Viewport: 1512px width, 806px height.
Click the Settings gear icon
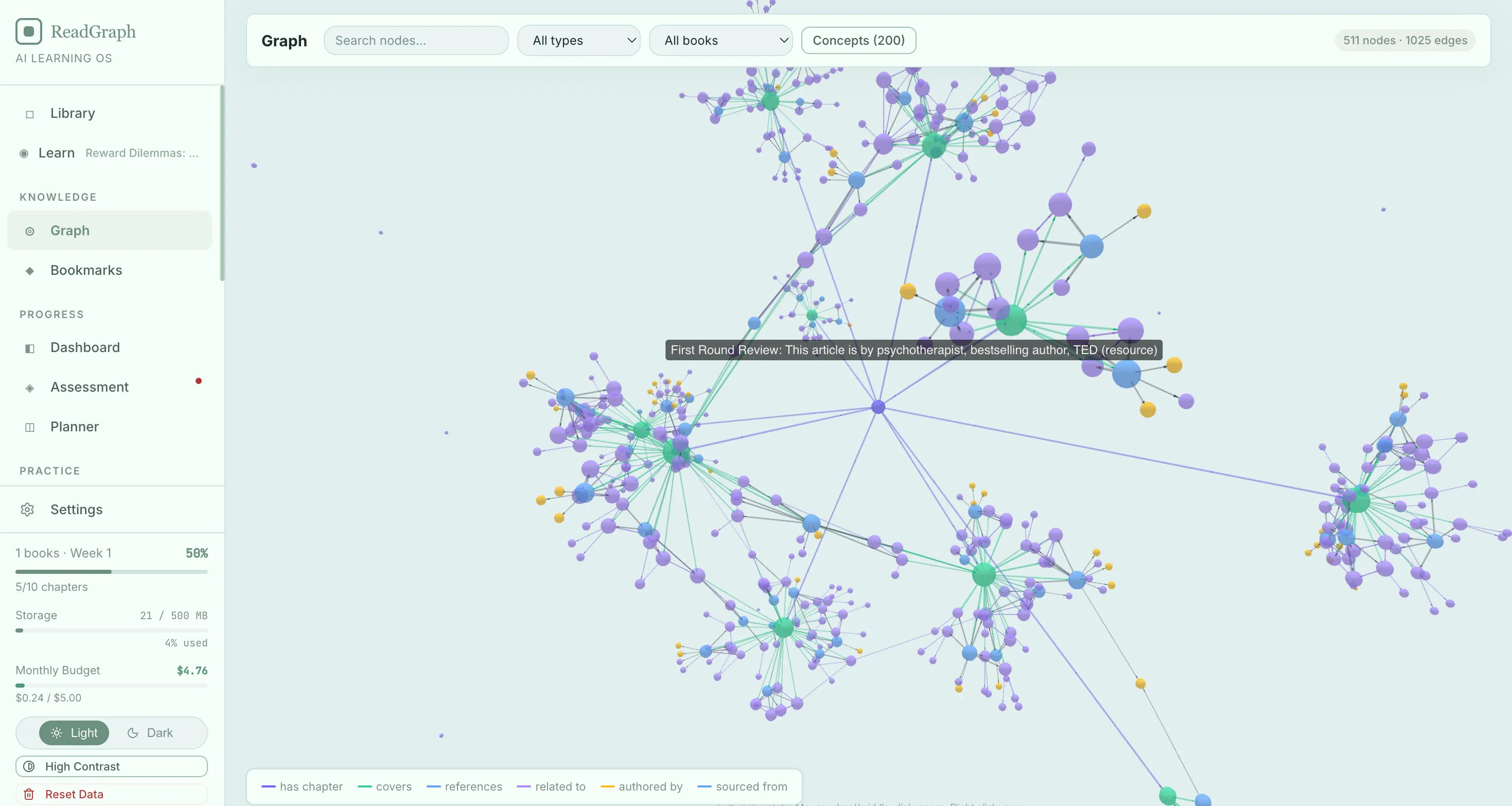(28, 510)
